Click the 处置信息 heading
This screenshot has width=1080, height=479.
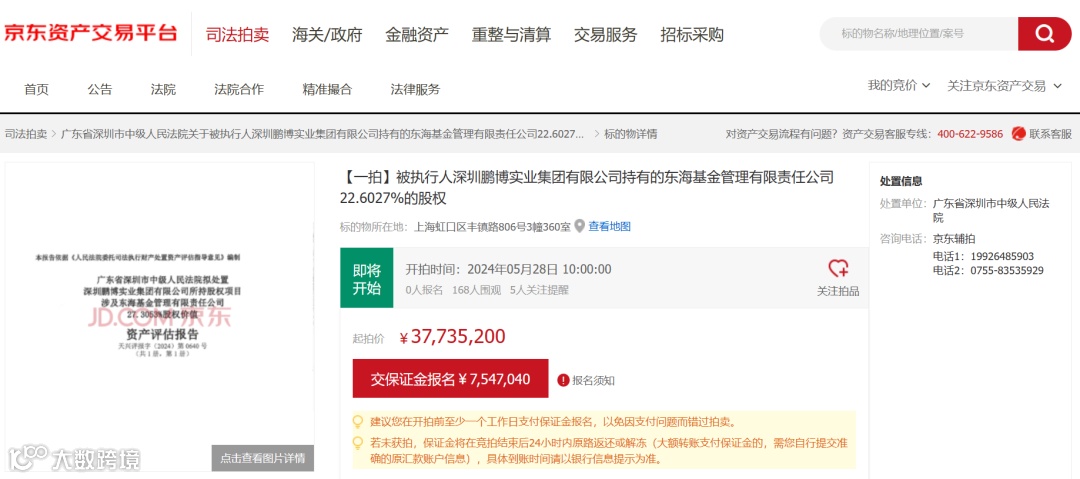click(901, 181)
